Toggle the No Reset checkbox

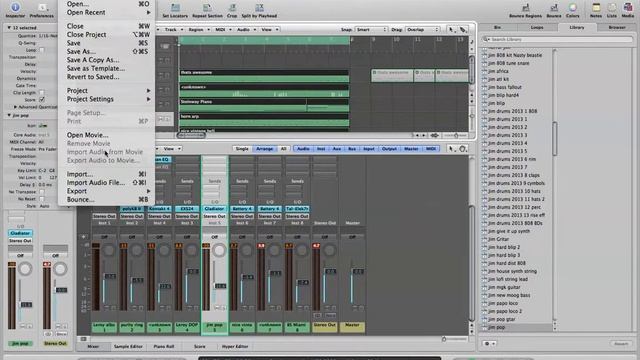(42, 199)
